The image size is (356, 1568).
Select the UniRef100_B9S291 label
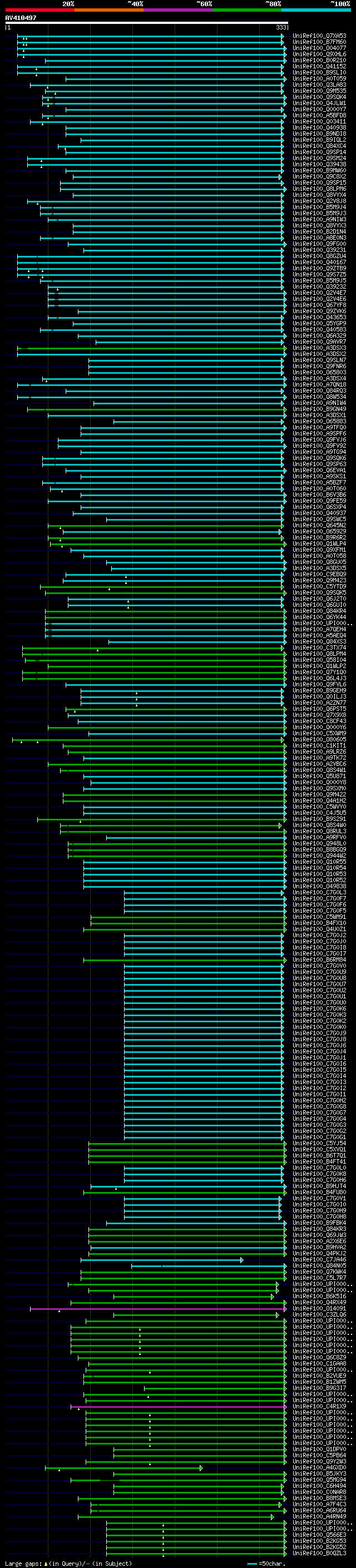coord(319,819)
